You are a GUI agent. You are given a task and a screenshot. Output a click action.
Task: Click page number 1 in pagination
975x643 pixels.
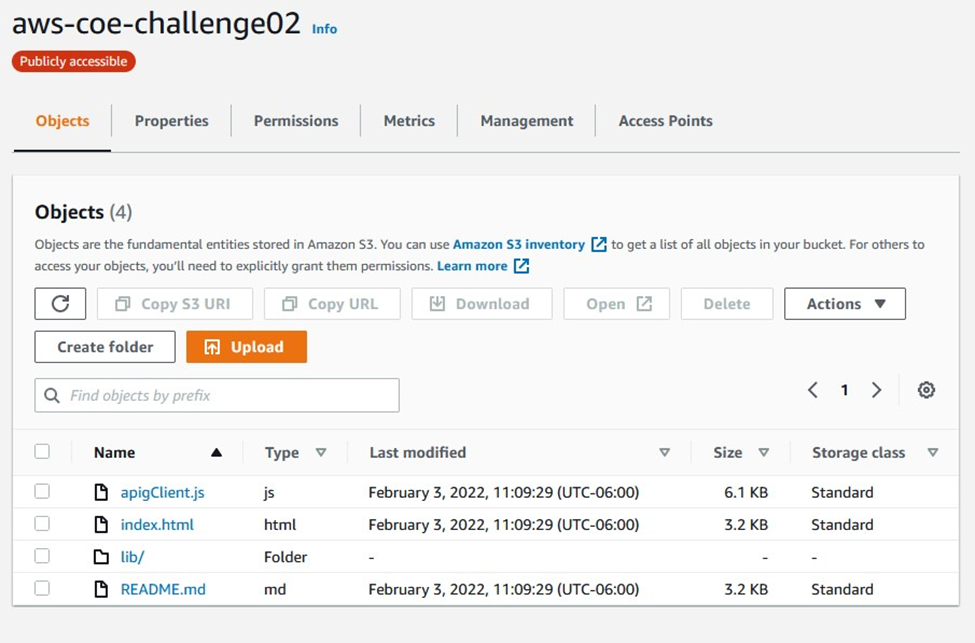tap(844, 390)
